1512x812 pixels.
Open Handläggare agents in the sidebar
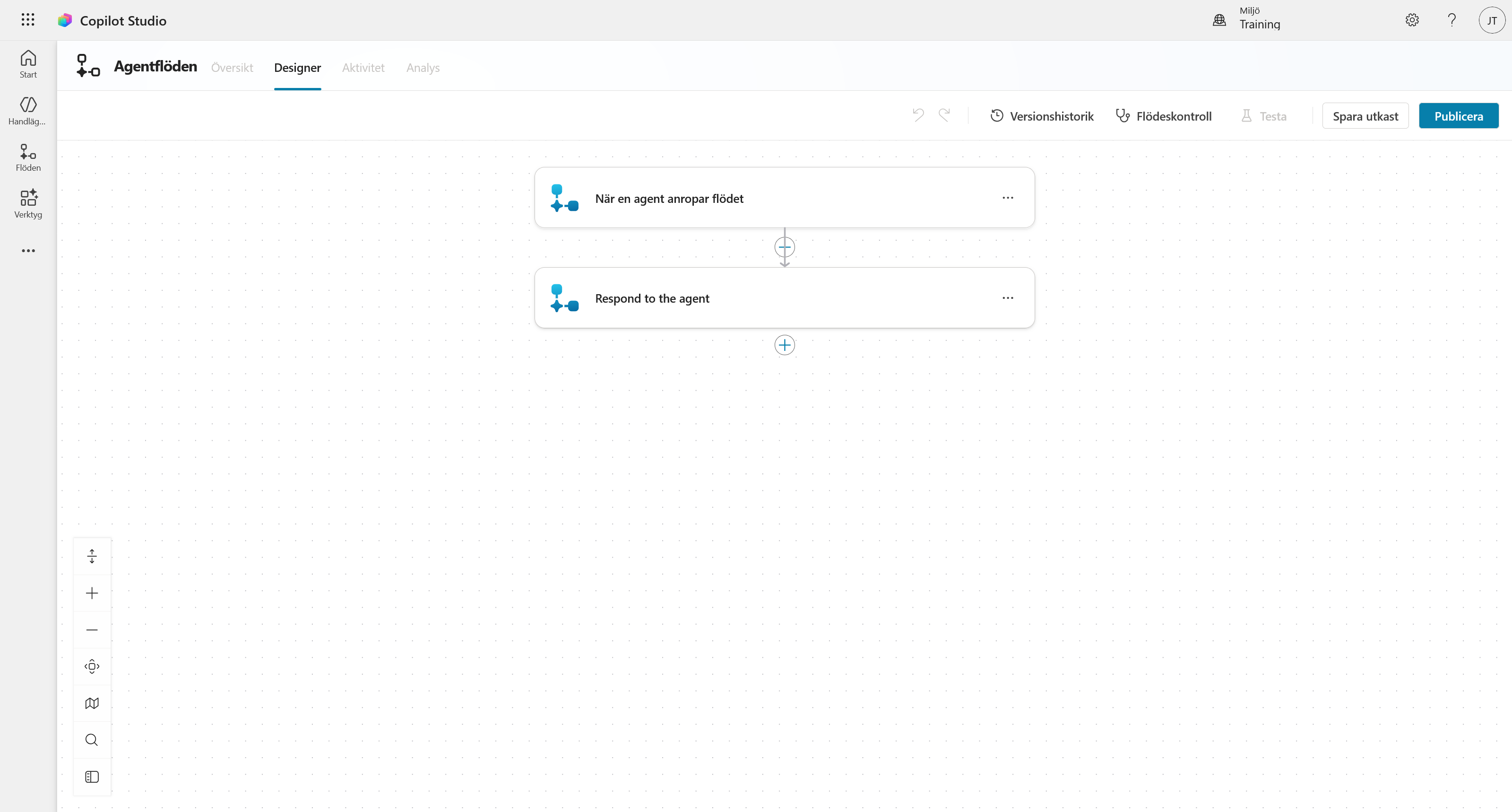pyautogui.click(x=28, y=111)
